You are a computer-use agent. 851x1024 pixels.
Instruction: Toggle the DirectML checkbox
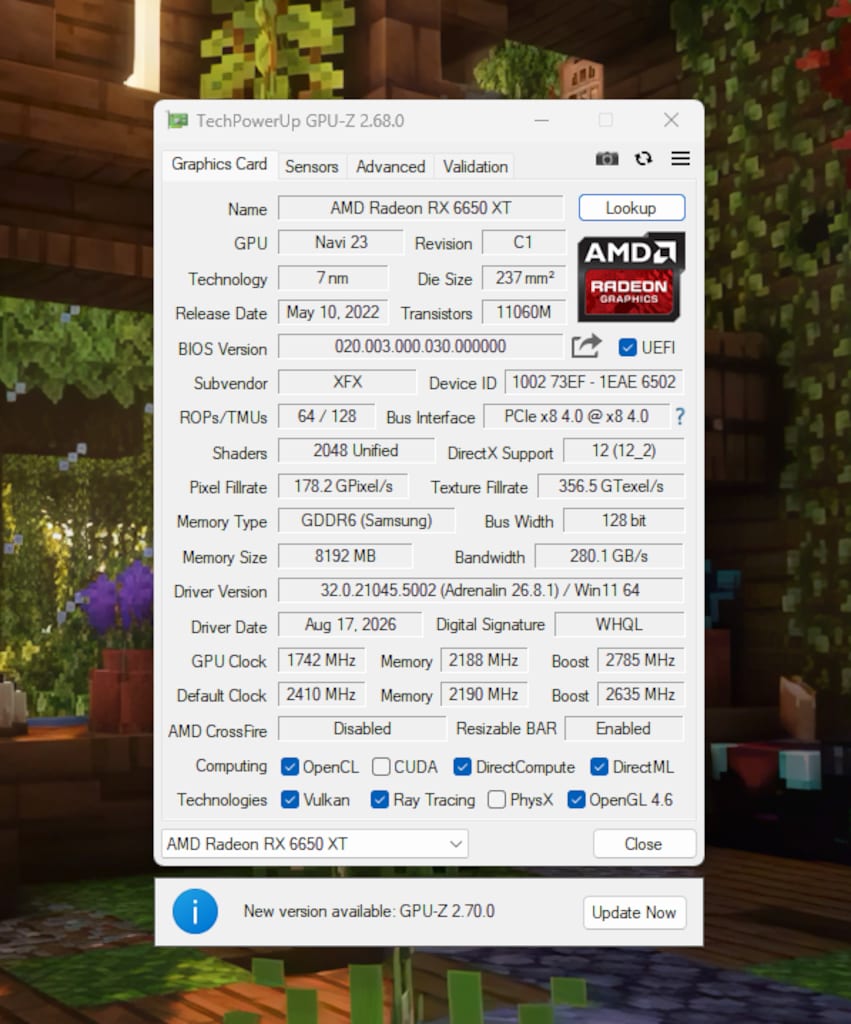[599, 767]
